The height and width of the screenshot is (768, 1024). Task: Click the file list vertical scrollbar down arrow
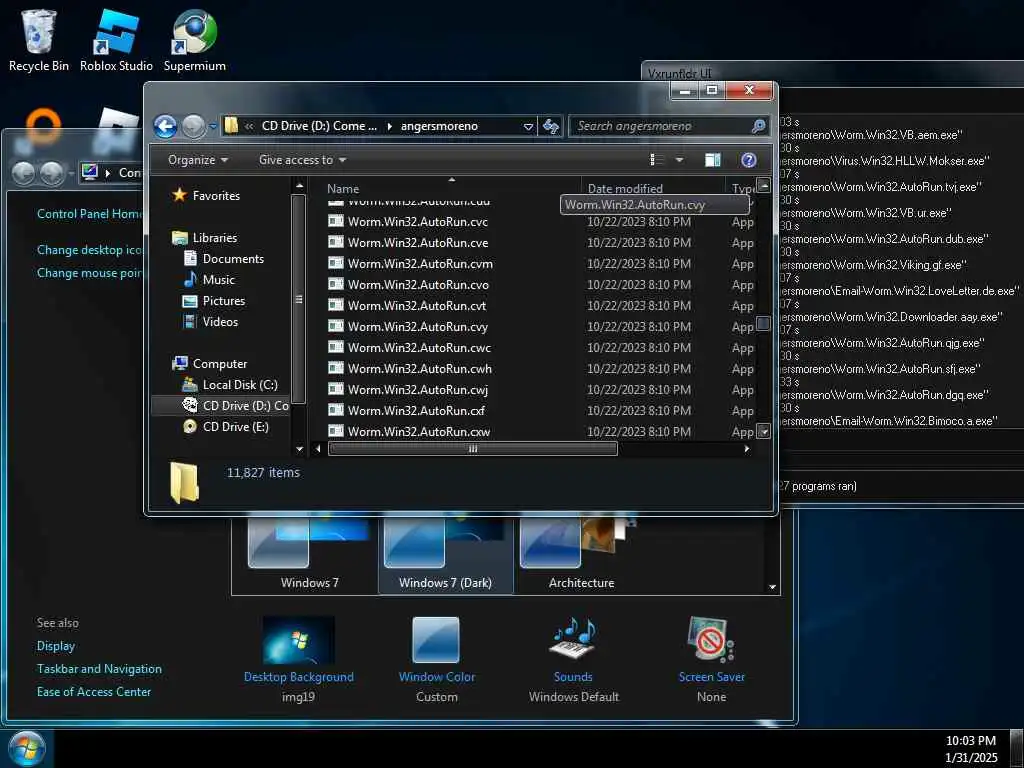click(763, 431)
